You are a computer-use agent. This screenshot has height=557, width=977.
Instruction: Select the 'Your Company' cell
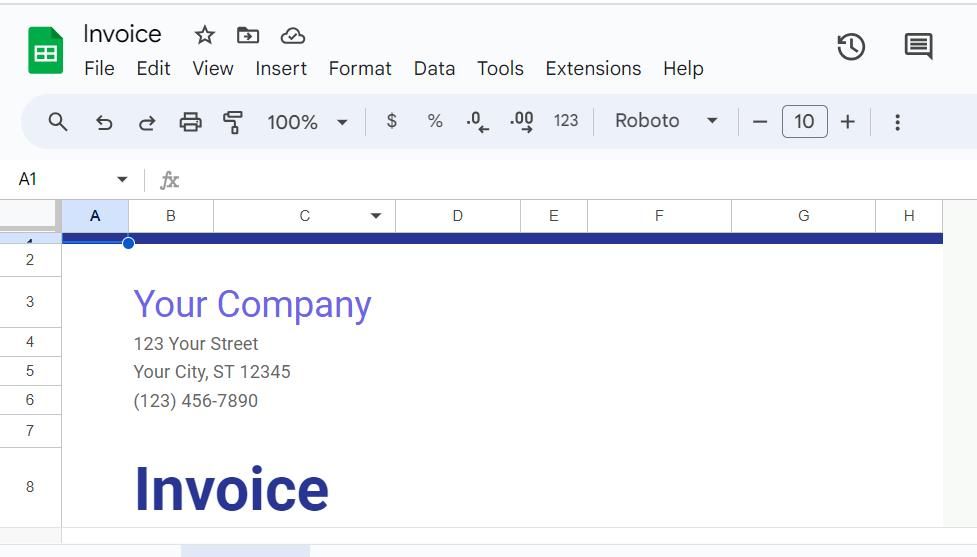(x=252, y=304)
